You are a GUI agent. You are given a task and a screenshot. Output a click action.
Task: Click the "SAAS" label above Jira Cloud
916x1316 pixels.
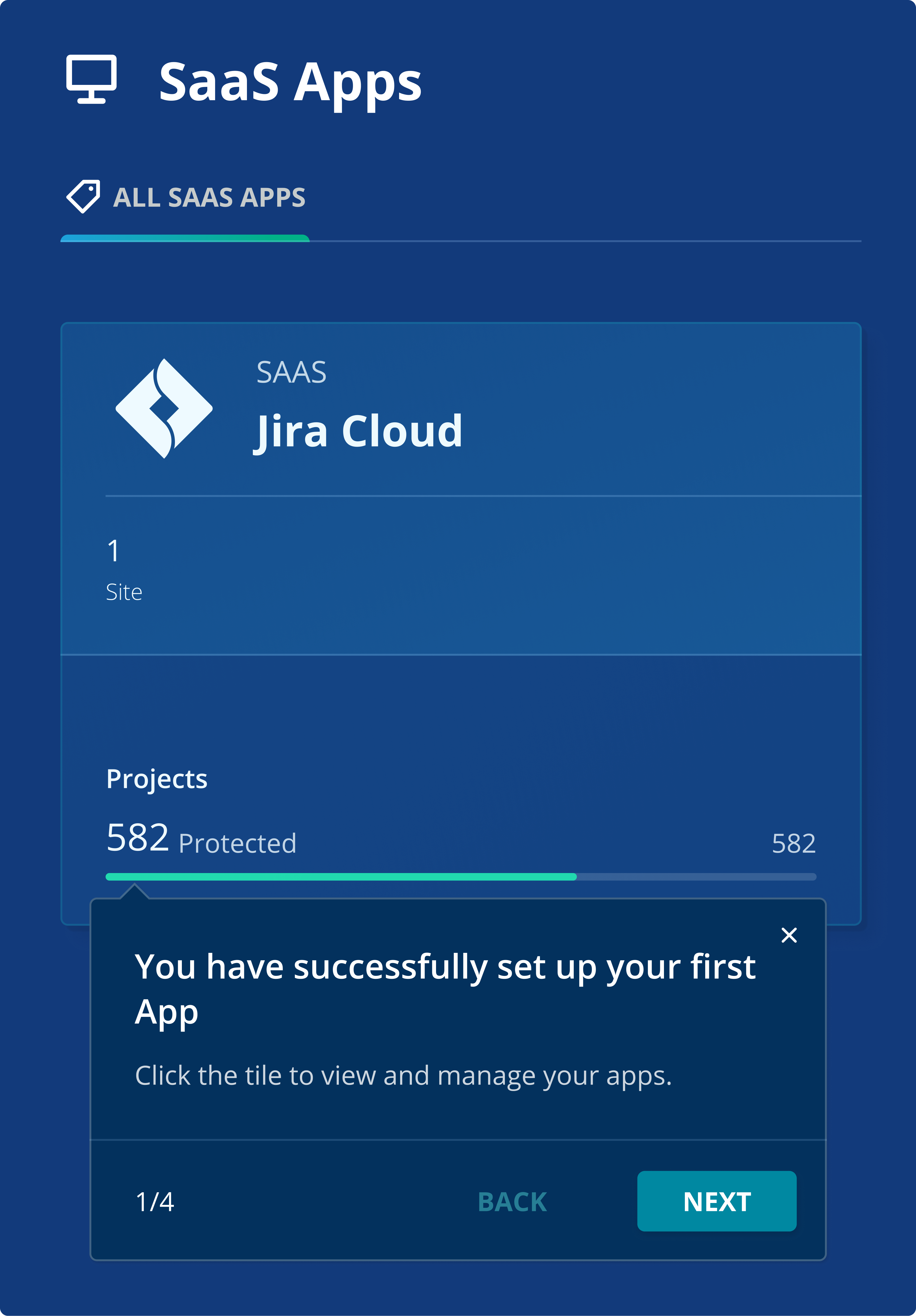pyautogui.click(x=291, y=373)
